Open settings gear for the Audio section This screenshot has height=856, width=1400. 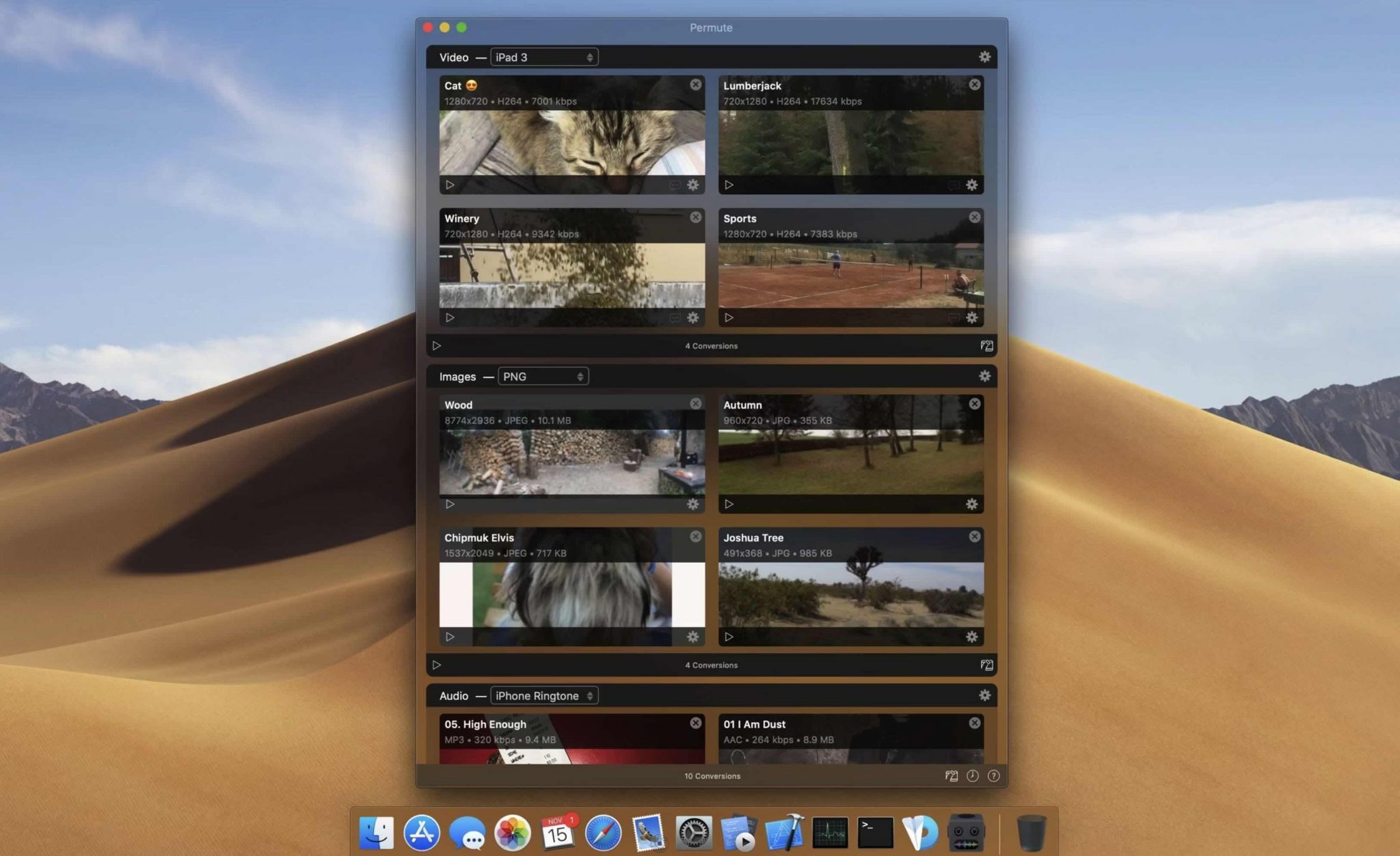click(x=984, y=695)
